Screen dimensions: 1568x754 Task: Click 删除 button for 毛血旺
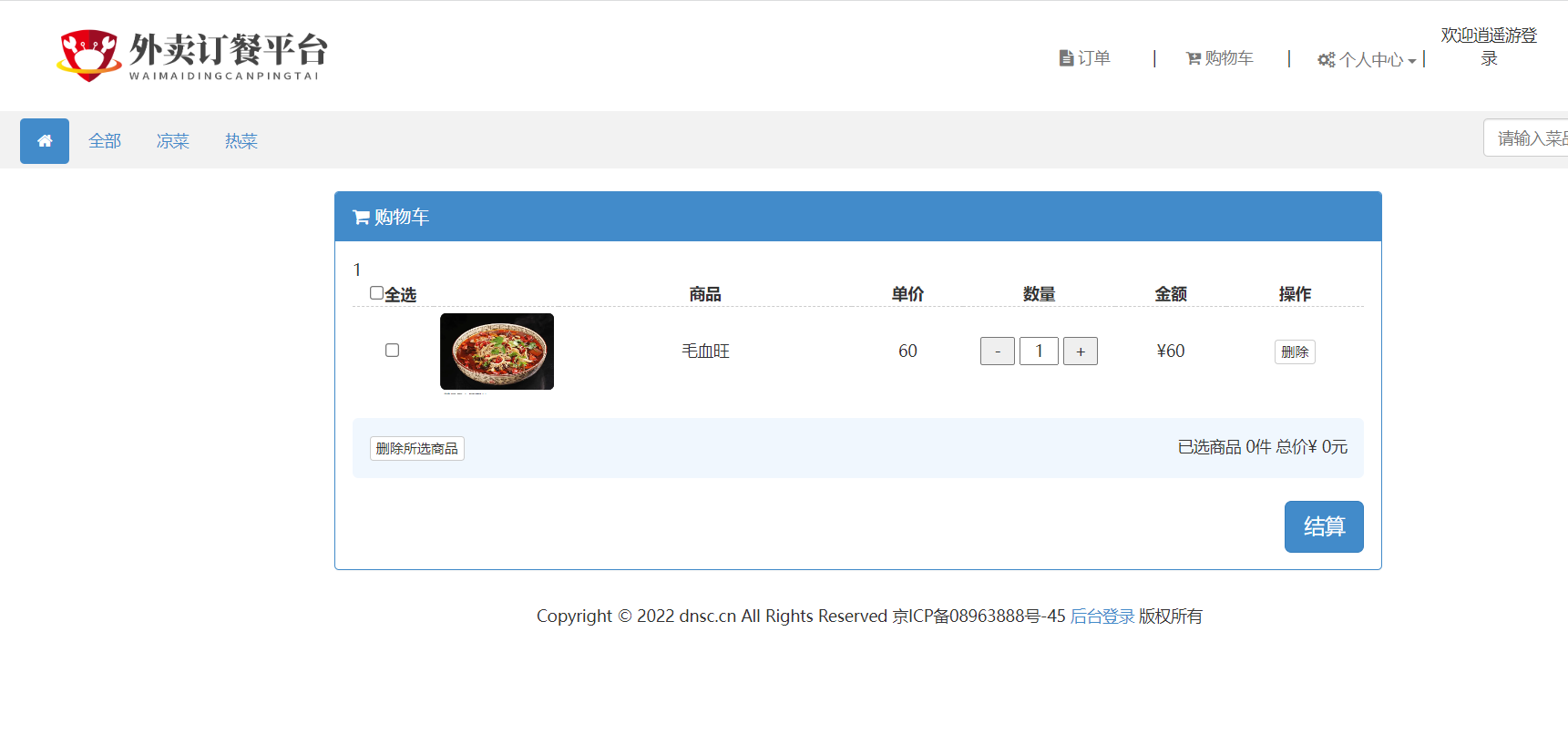click(1295, 352)
